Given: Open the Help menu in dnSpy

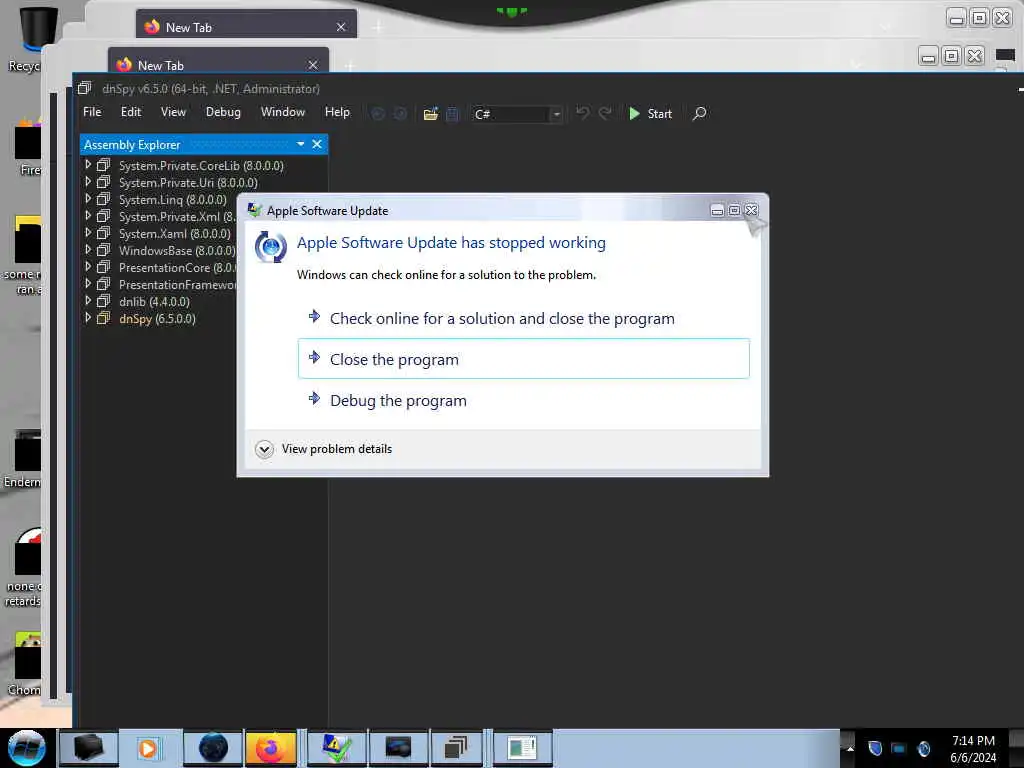Looking at the screenshot, I should [337, 112].
